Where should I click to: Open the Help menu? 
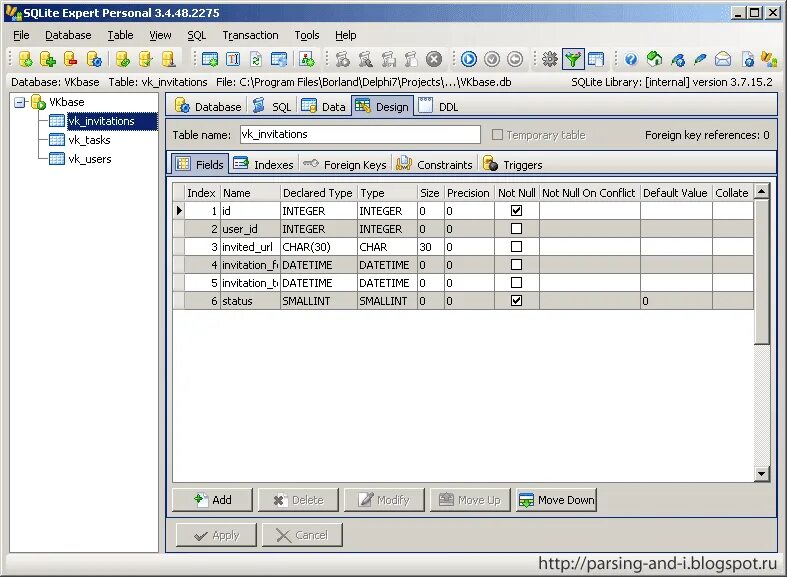(x=345, y=35)
